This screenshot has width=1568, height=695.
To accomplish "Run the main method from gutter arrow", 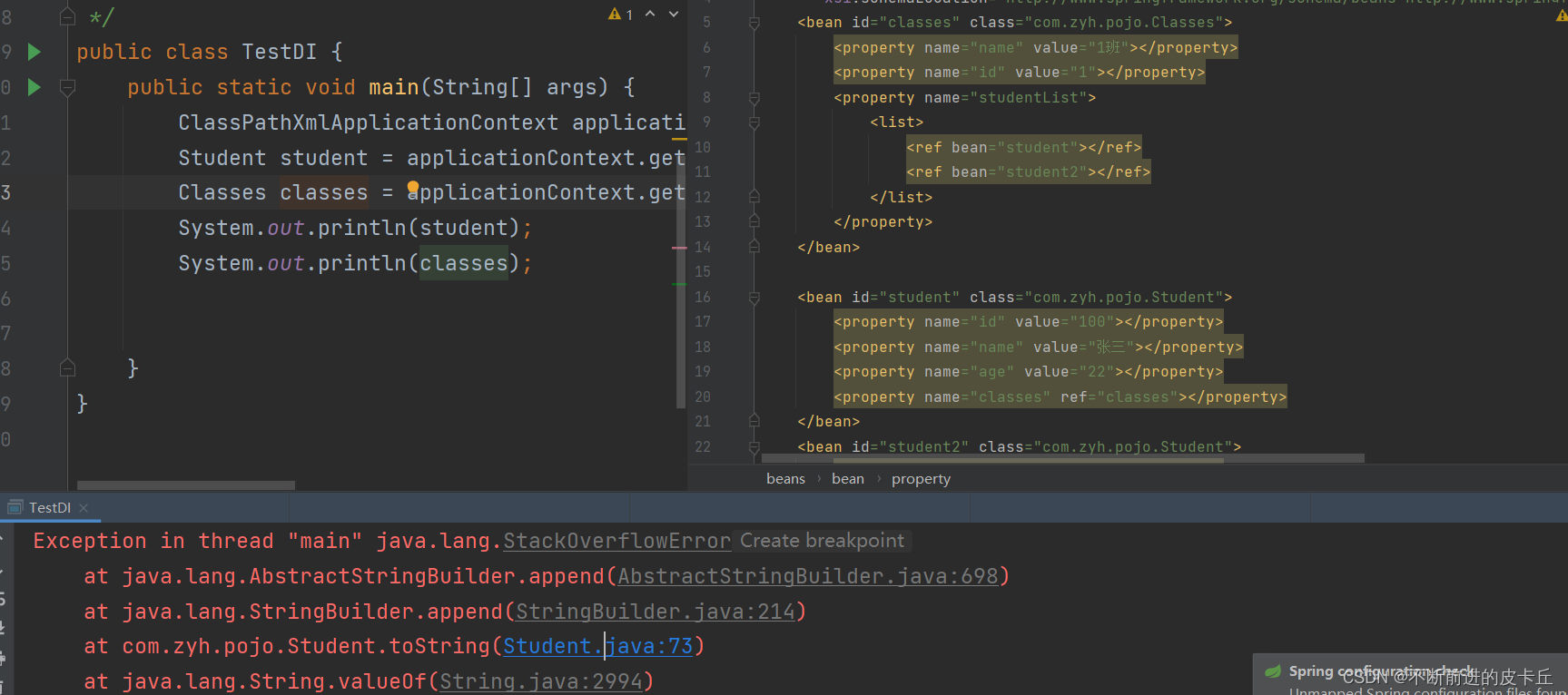I will [x=35, y=87].
